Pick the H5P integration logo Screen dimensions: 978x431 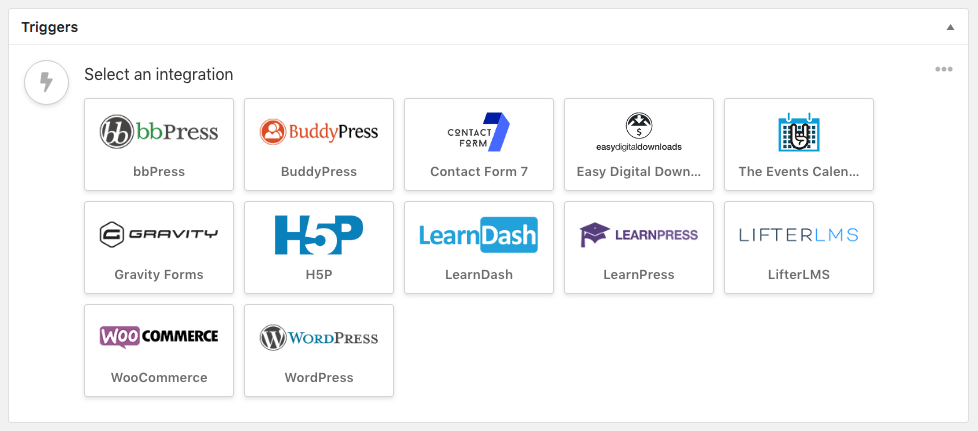pyautogui.click(x=319, y=235)
